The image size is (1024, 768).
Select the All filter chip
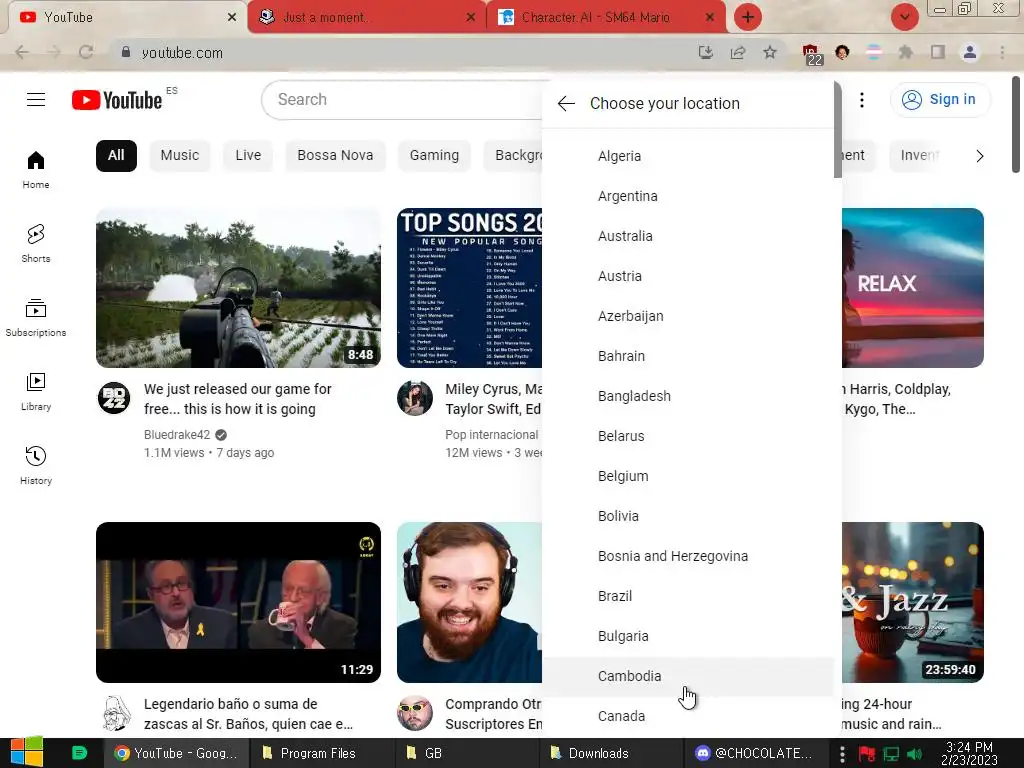click(x=116, y=155)
